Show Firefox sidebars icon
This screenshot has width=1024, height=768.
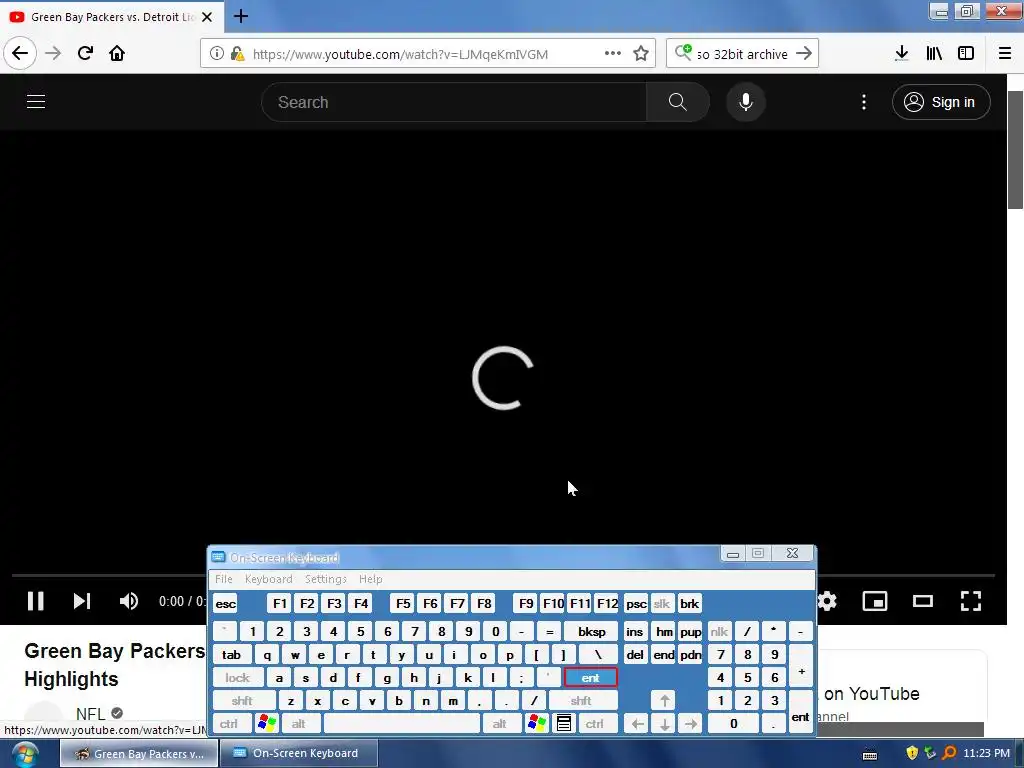(x=966, y=53)
